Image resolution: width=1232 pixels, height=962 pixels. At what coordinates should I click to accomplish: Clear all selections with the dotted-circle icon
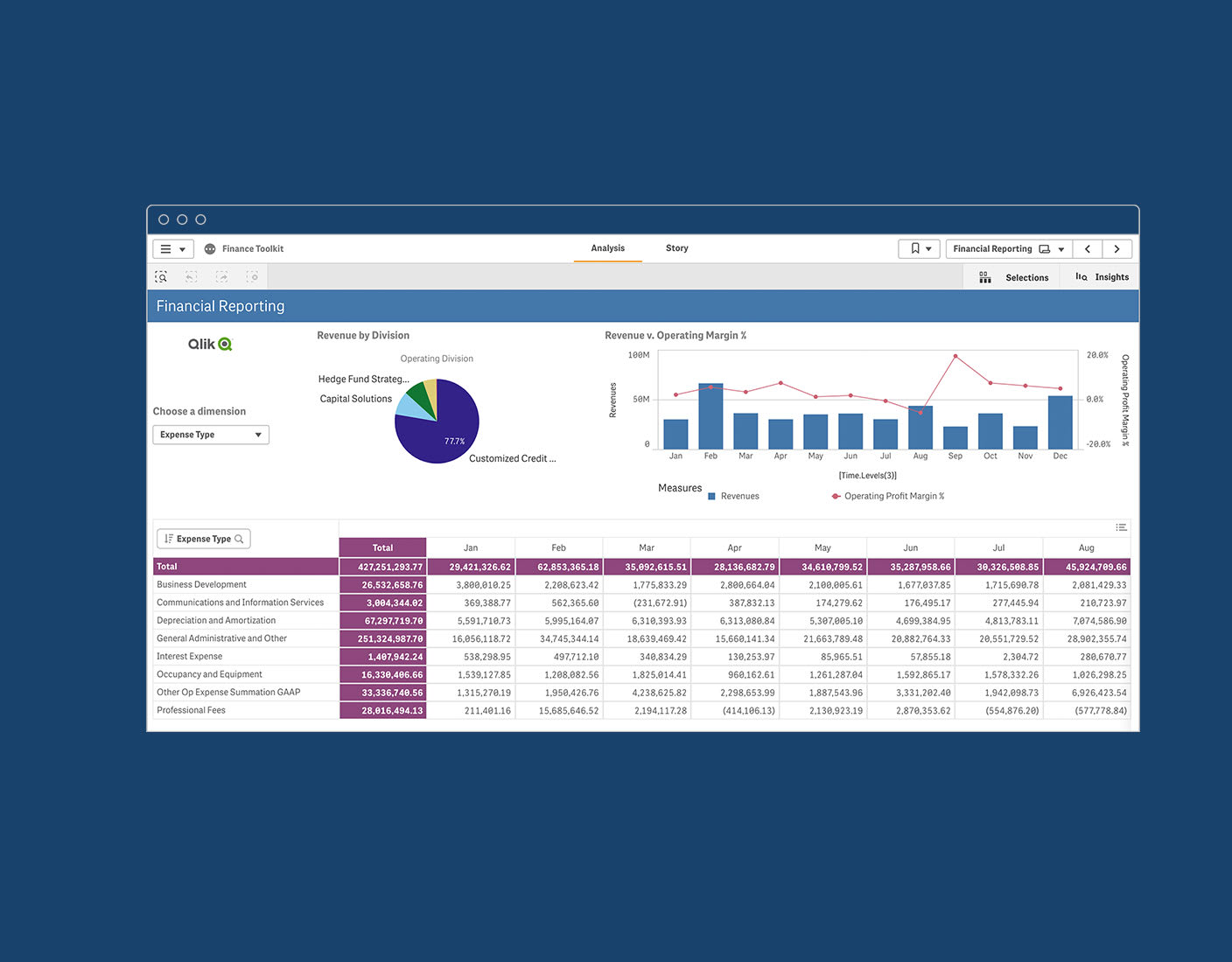253,276
